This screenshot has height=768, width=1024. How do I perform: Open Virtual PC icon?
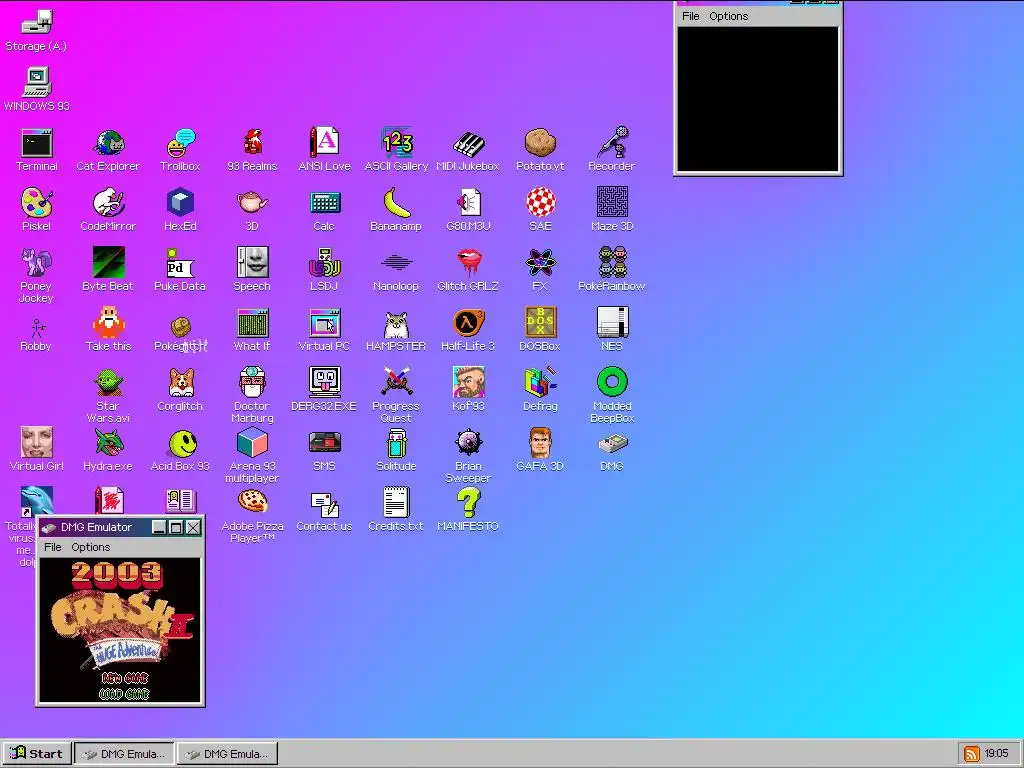point(324,330)
